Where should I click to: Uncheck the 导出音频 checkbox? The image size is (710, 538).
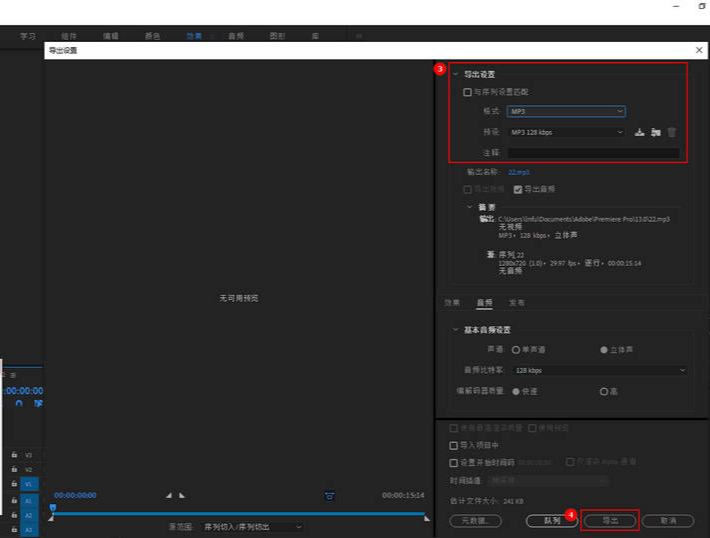click(517, 188)
